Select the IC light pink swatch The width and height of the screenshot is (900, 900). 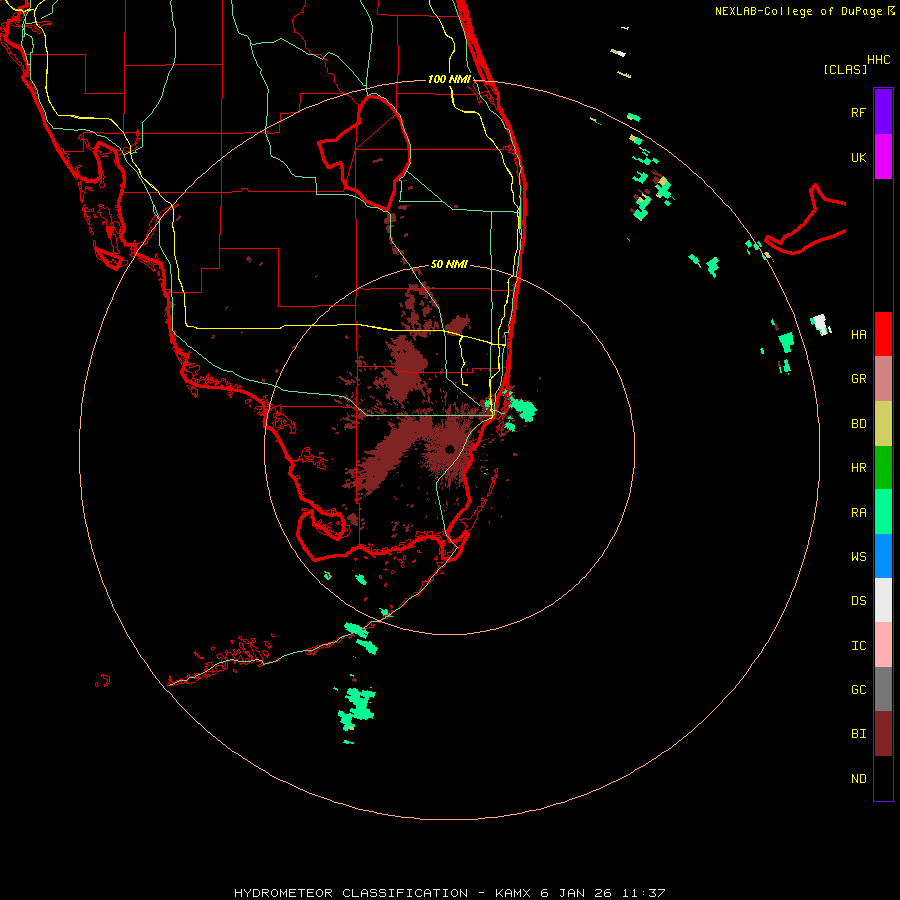[883, 645]
